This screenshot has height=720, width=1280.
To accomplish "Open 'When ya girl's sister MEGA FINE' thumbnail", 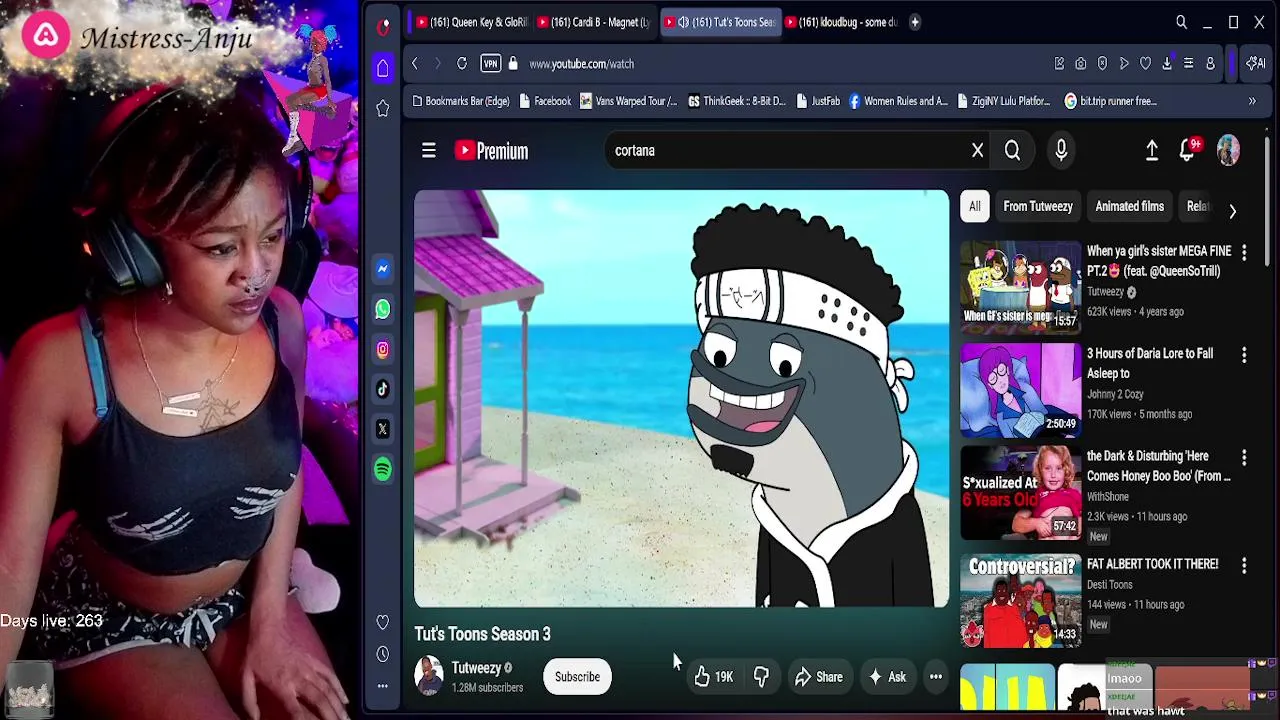I will pos(1020,287).
